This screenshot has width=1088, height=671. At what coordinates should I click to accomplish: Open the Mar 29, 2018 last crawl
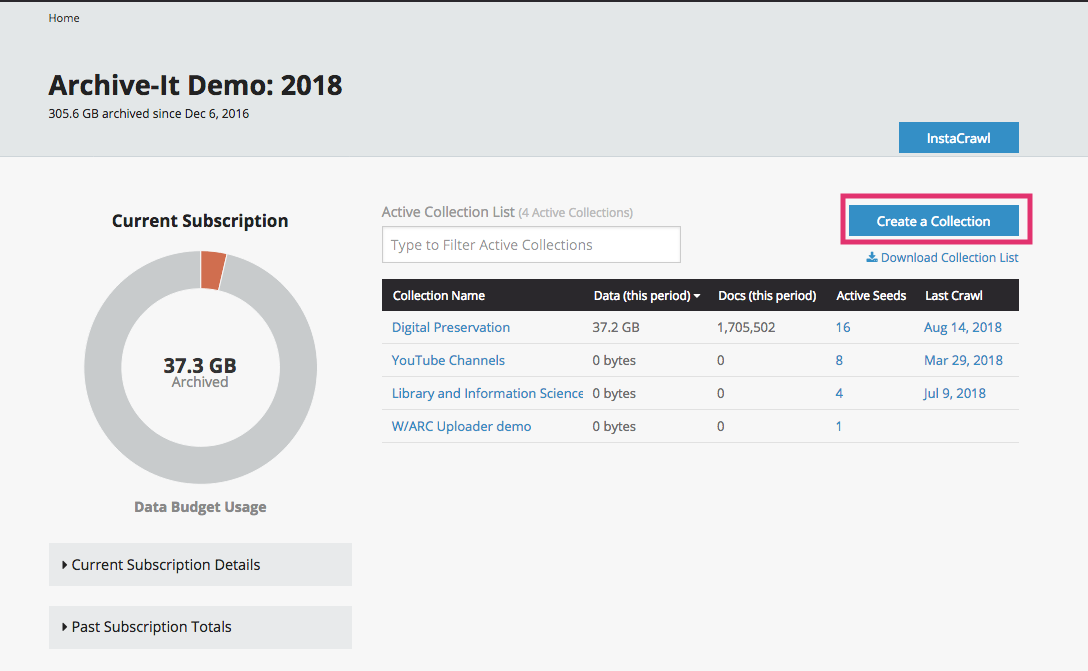[x=962, y=360]
